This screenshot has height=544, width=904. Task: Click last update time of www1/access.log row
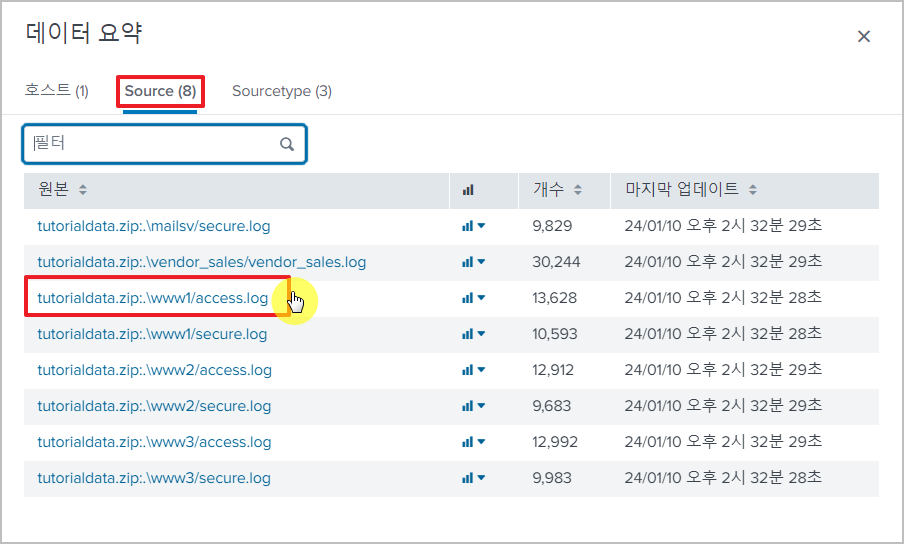(x=723, y=297)
